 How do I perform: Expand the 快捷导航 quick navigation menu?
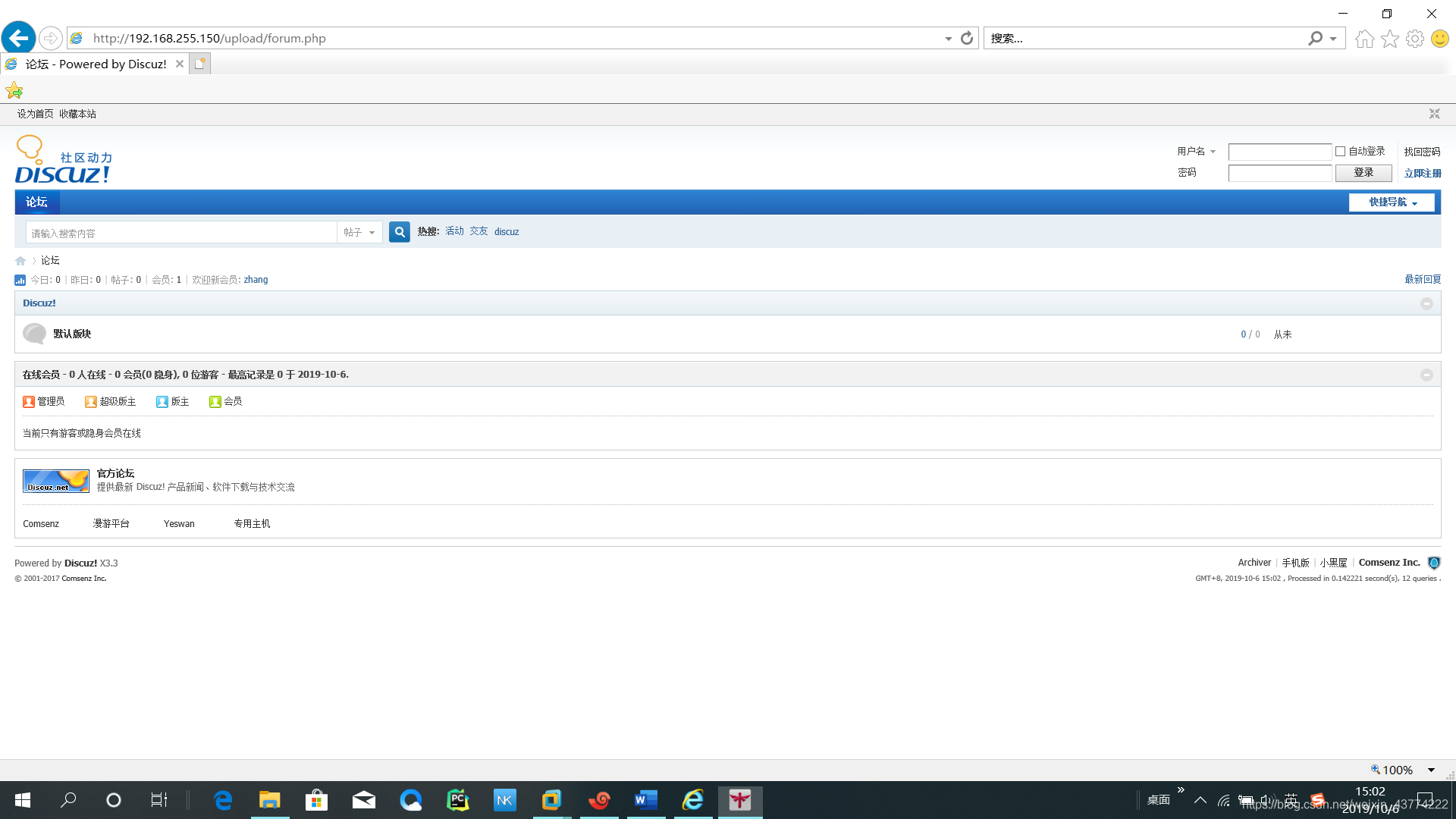click(x=1392, y=202)
